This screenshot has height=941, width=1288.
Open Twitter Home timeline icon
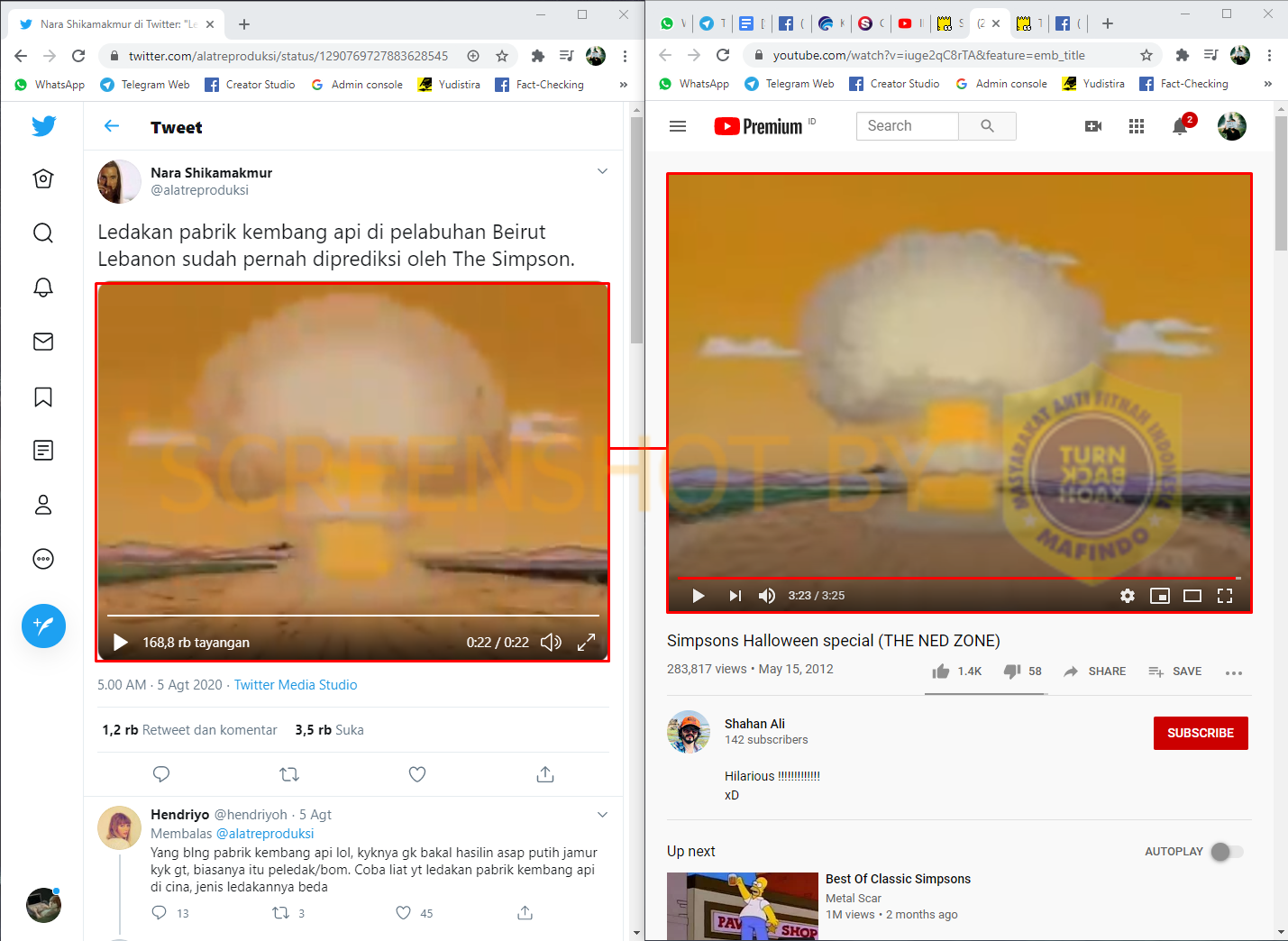[43, 178]
